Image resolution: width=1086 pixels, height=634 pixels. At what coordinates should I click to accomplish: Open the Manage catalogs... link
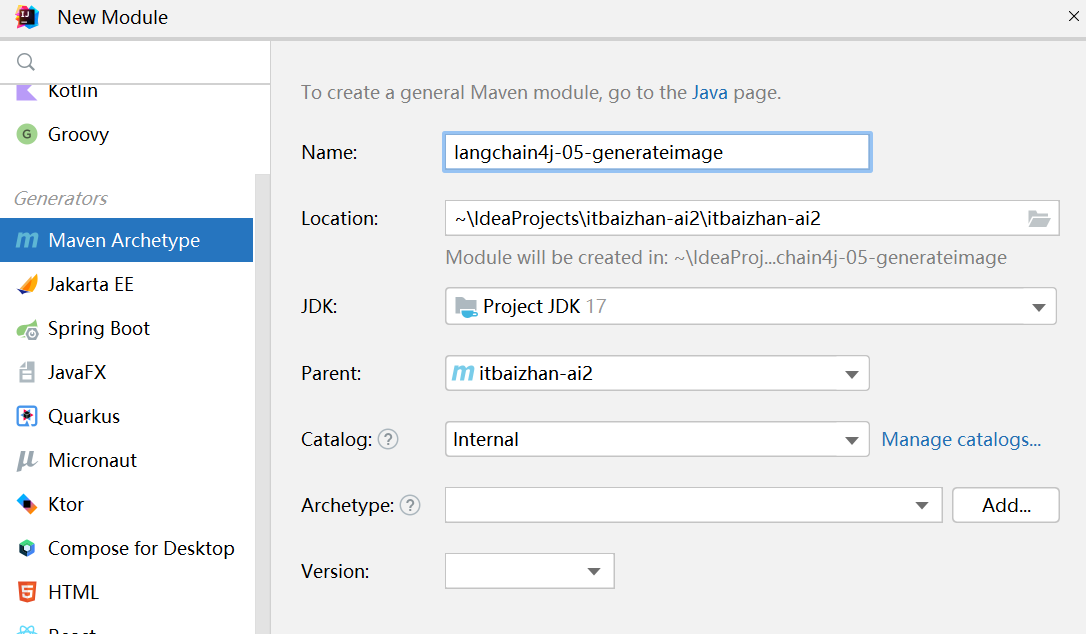[961, 439]
